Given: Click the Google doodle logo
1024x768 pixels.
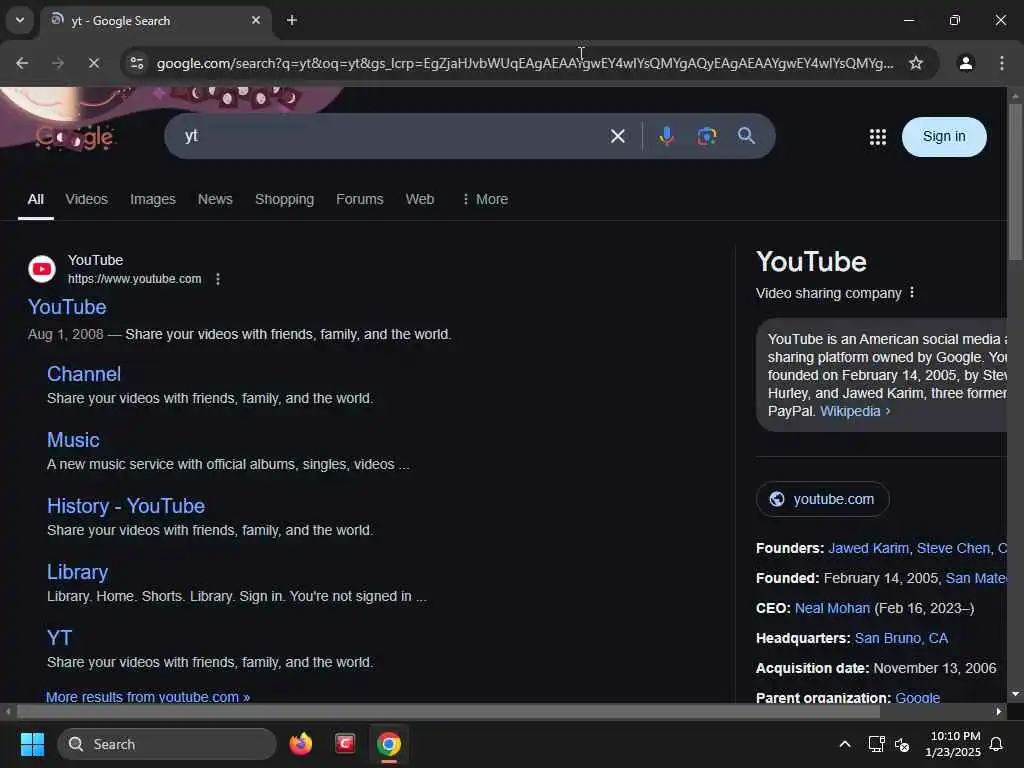Looking at the screenshot, I should click(74, 136).
